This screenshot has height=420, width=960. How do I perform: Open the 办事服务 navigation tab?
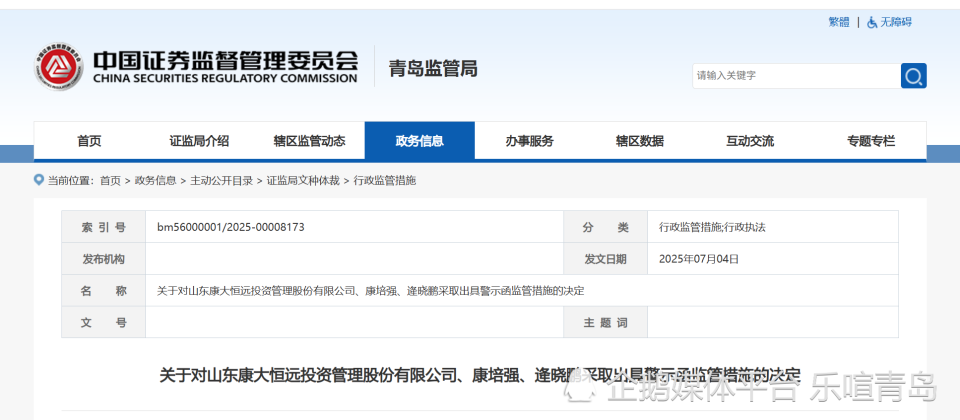coord(530,141)
